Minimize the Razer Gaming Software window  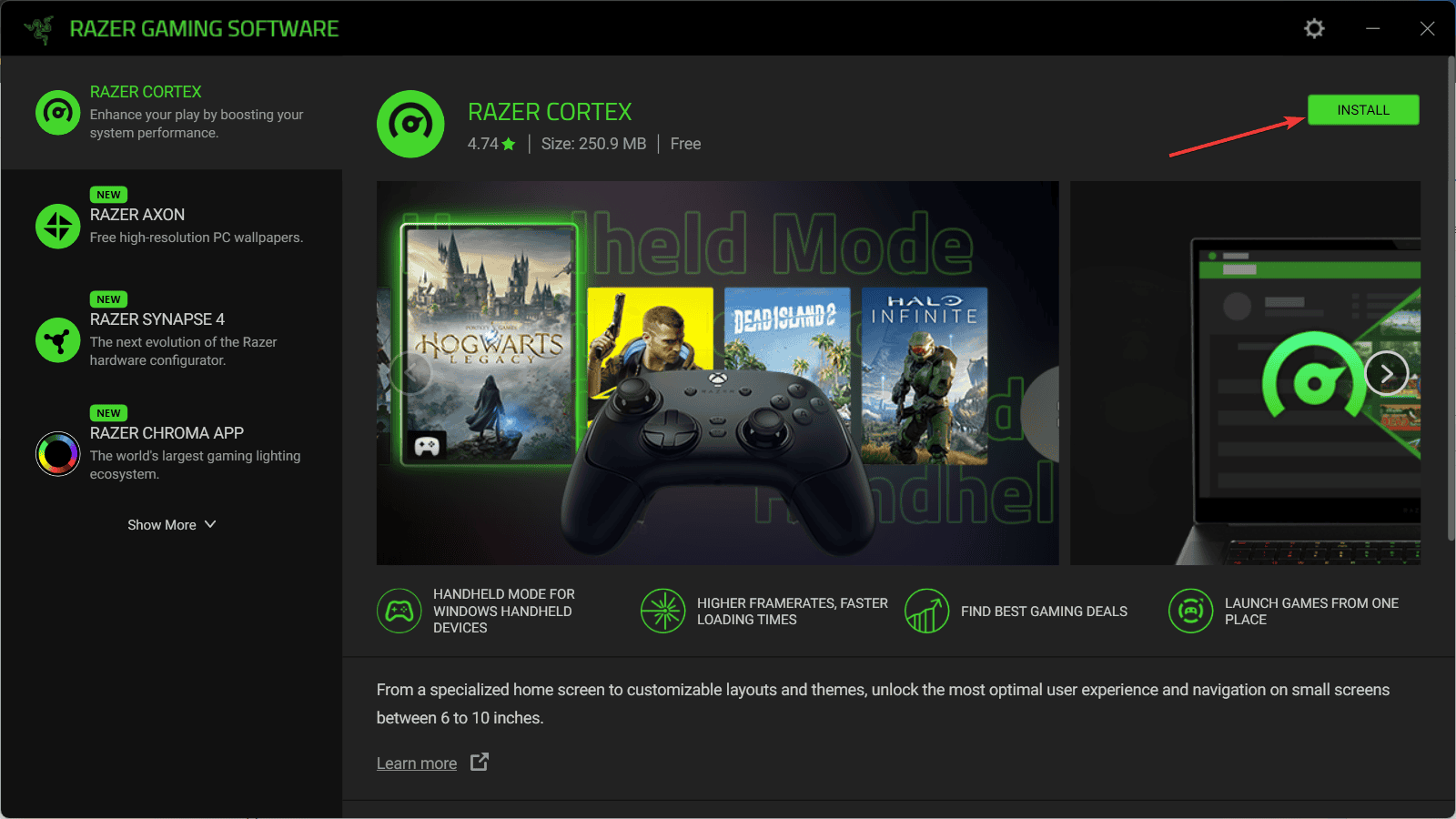tap(1372, 28)
